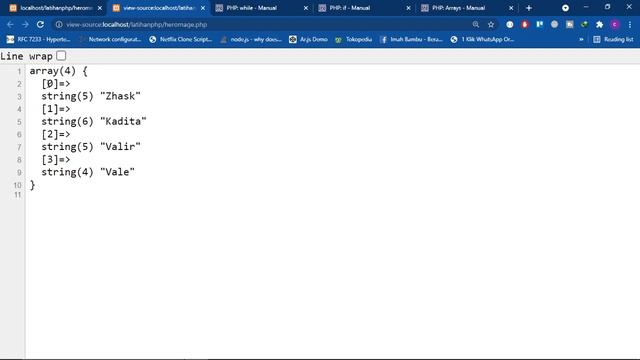Open the Arjs Demo bookmark
640x360 pixels.
click(x=309, y=39)
